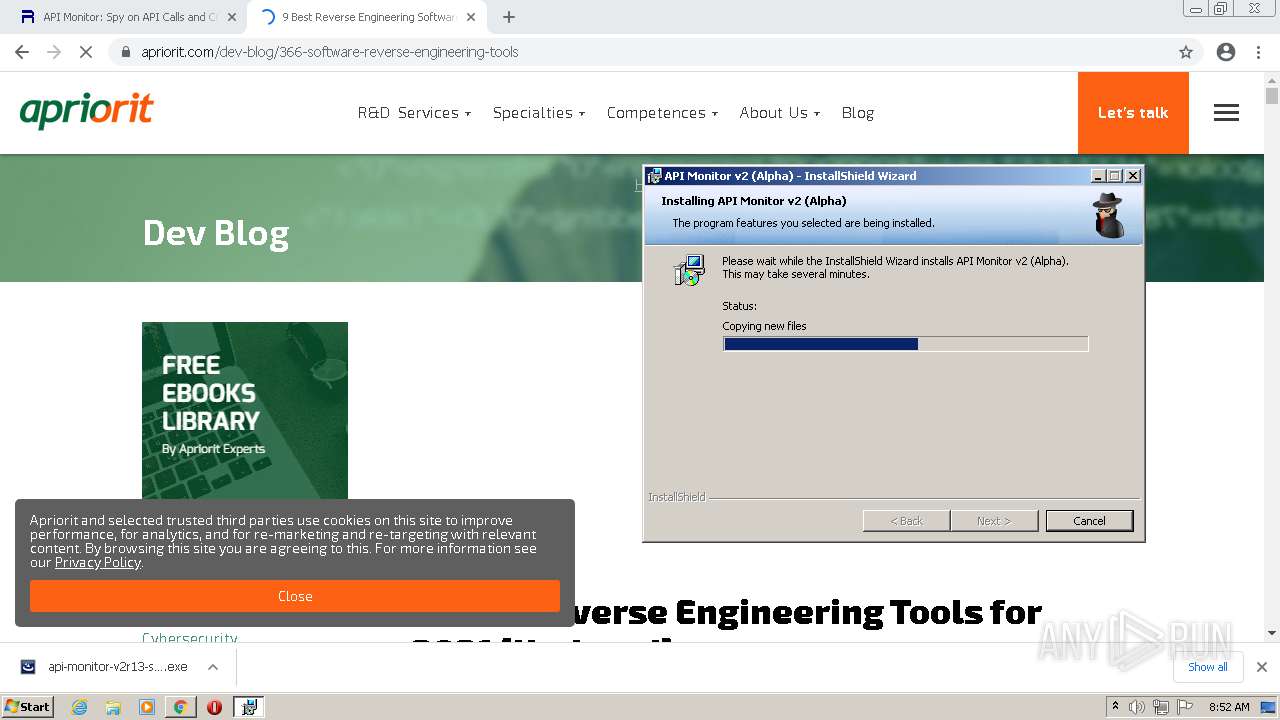Open red Opera taskbar icon
The image size is (1280, 720).
pyautogui.click(x=214, y=707)
